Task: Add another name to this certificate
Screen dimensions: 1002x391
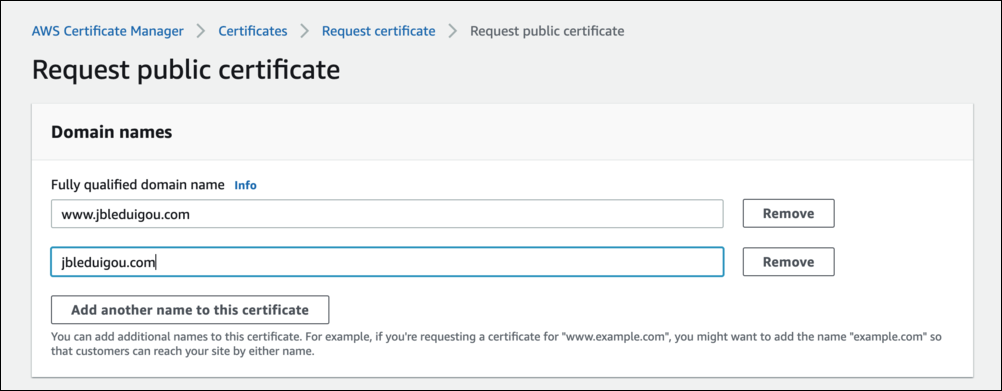Action: tap(190, 310)
